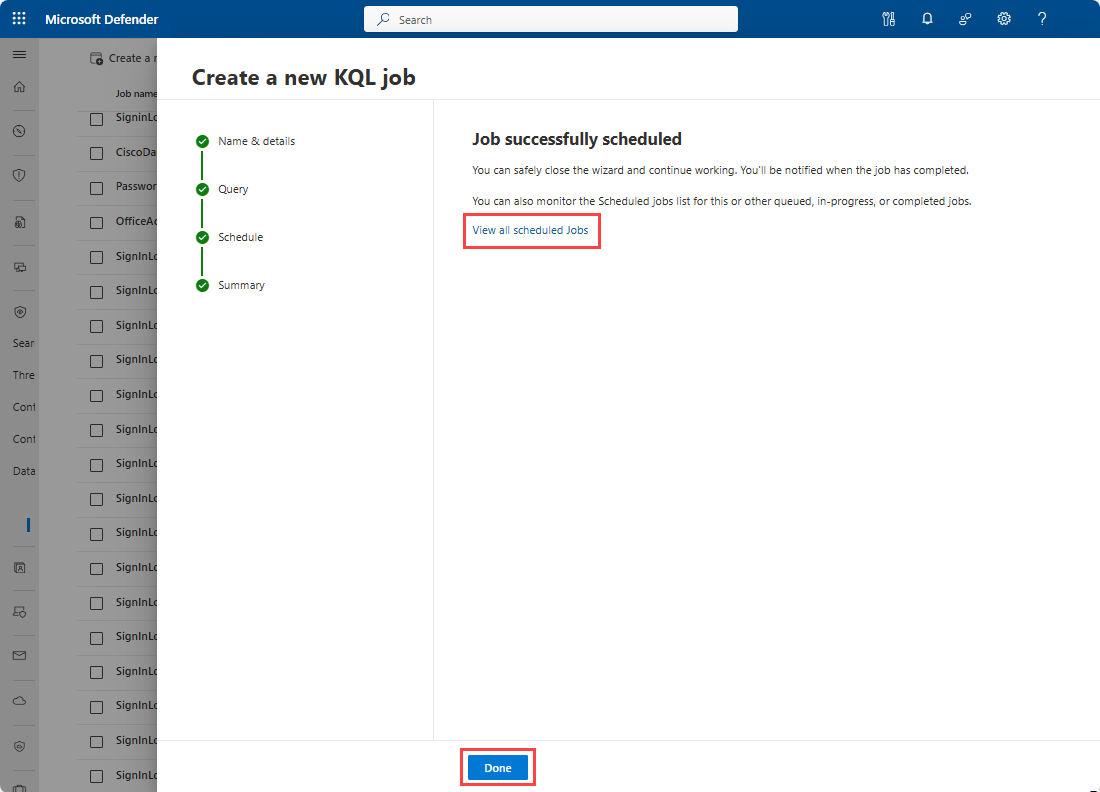1100x792 pixels.
Task: Open the Thre item in the sidebar
Action: [x=24, y=375]
